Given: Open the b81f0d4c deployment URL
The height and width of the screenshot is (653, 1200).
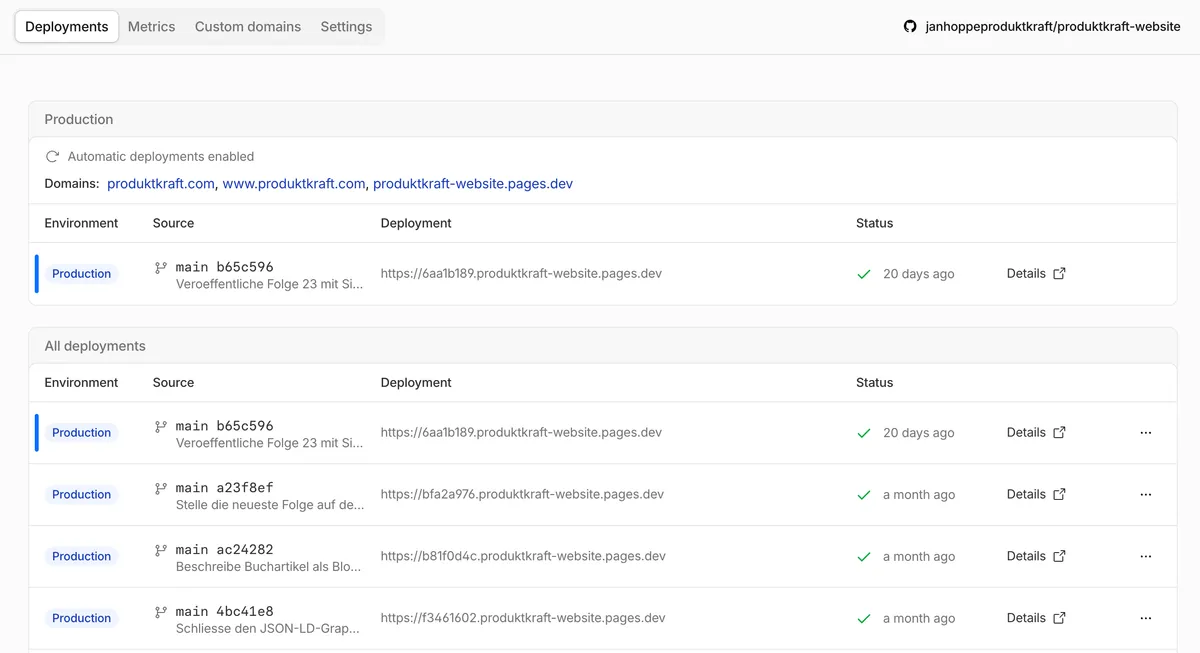Looking at the screenshot, I should pos(523,556).
